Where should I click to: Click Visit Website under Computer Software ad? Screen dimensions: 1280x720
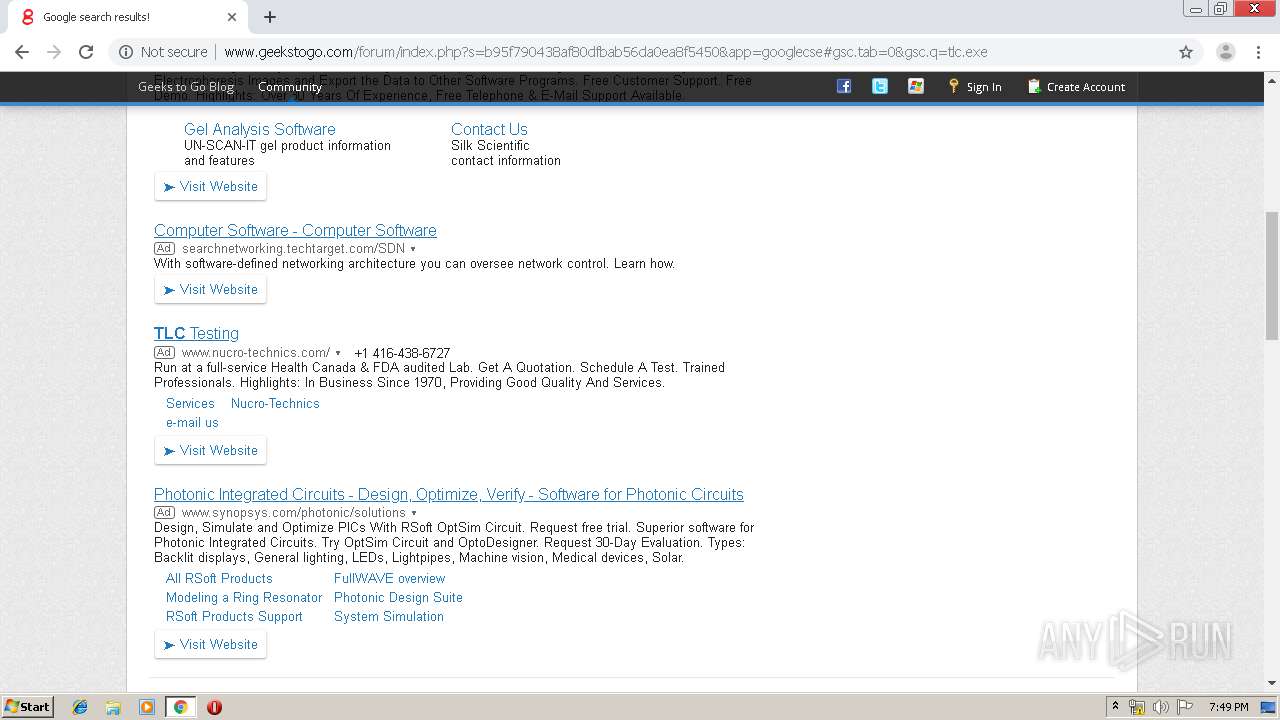click(x=210, y=290)
